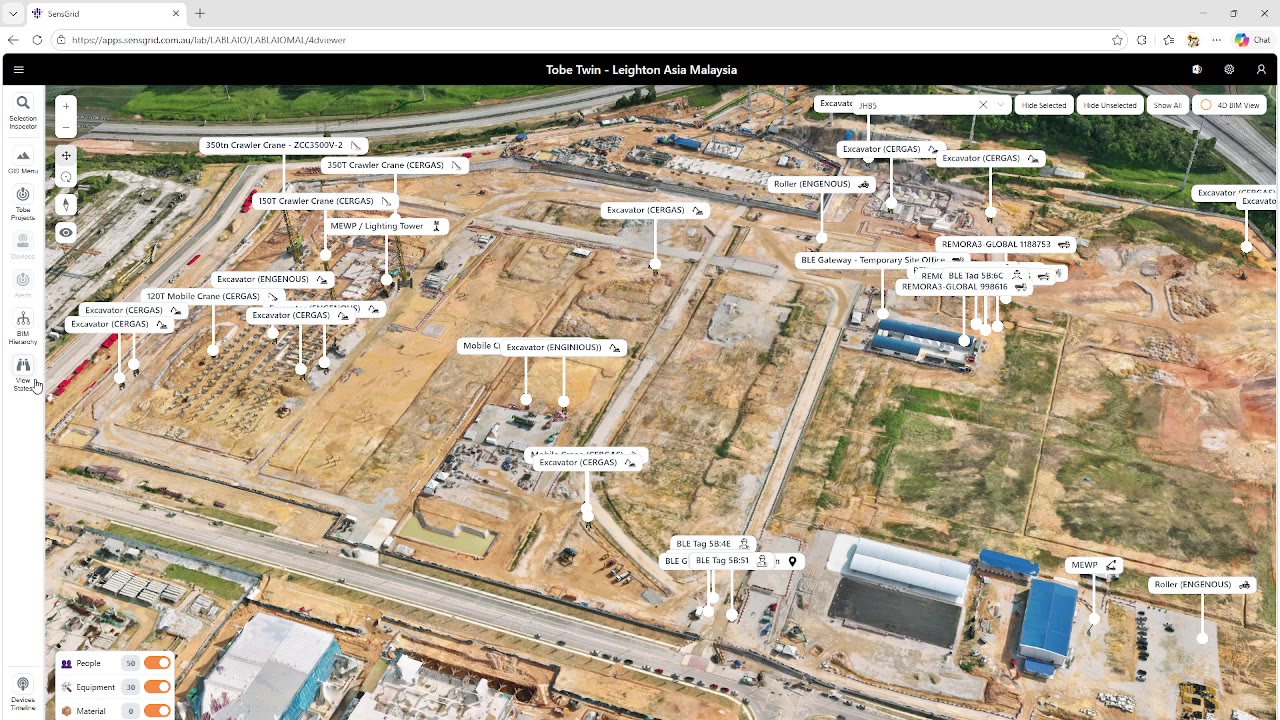Reset map orientation with the compass
This screenshot has width=1280, height=720.
tap(66, 205)
